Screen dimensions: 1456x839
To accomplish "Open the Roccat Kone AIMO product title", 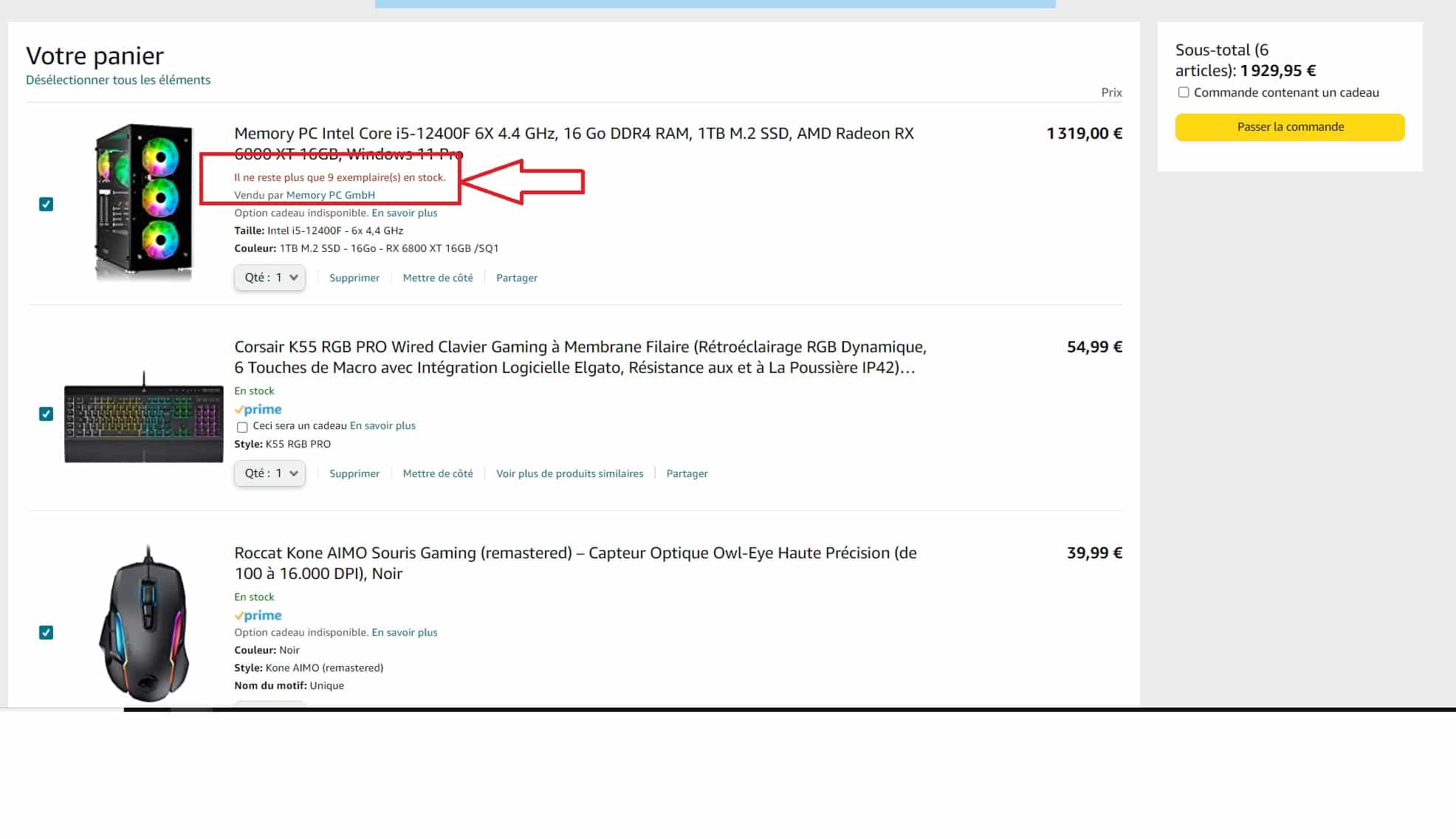I will click(x=575, y=563).
